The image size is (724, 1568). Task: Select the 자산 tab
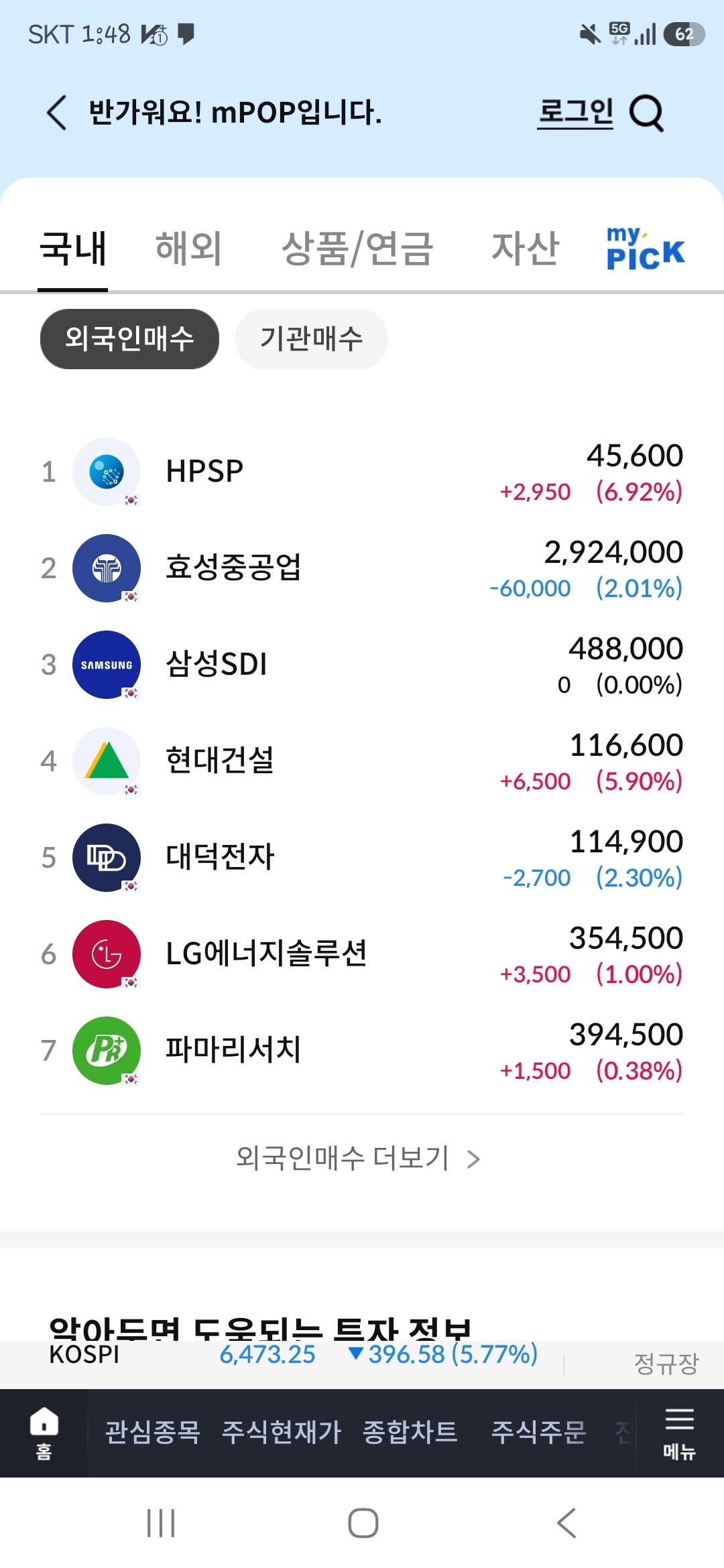[526, 249]
